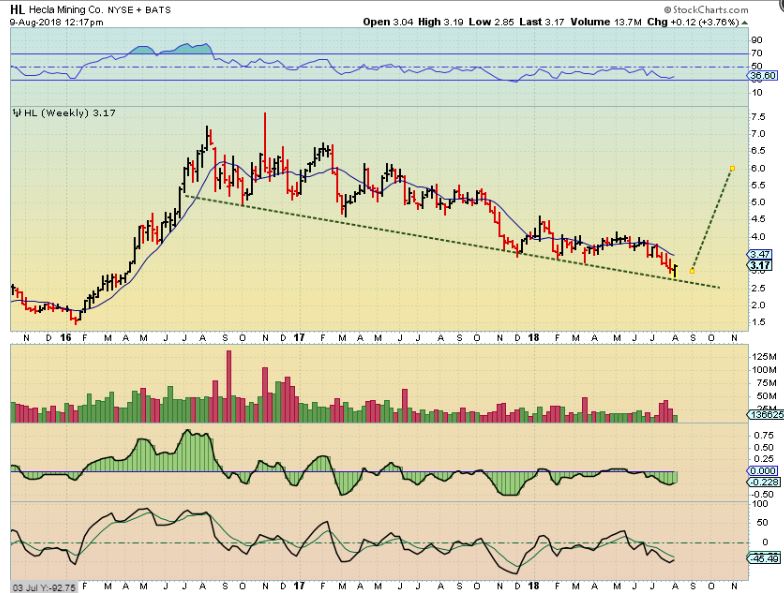Click the bold last price tag 3.17

[760, 265]
